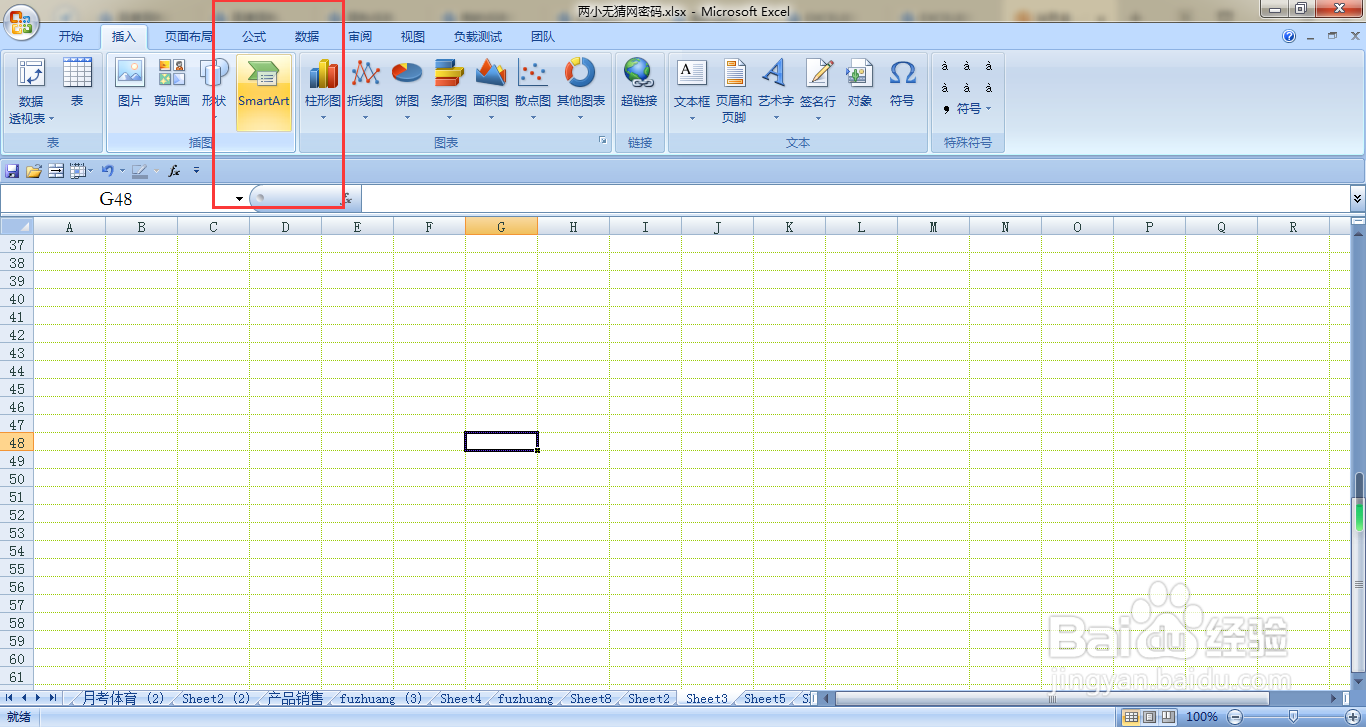
Task: Open Header and Footer (页眉和页脚)
Action: click(734, 91)
